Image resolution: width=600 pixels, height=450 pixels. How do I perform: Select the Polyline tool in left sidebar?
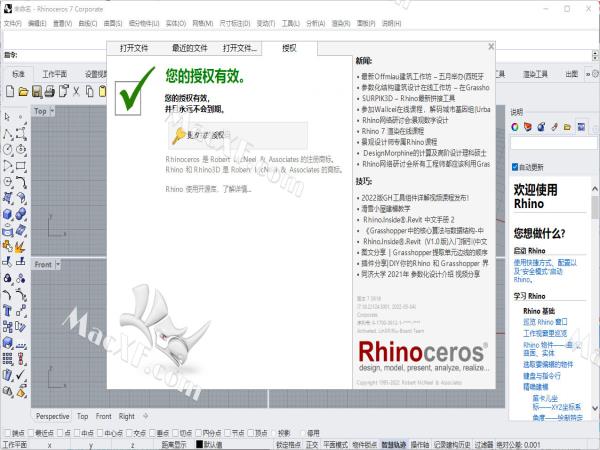(x=7, y=134)
